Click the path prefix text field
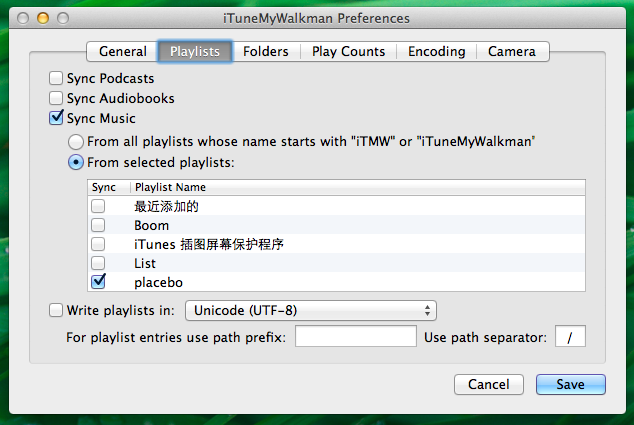 click(355, 337)
